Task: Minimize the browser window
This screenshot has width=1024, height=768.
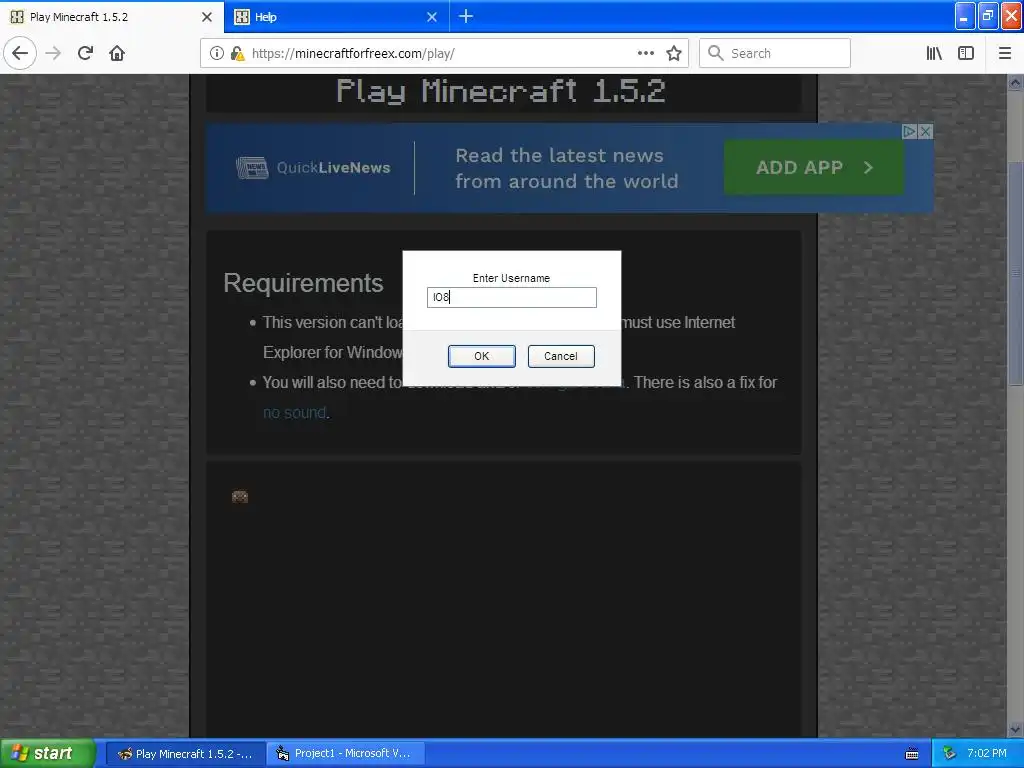Action: coord(965,16)
